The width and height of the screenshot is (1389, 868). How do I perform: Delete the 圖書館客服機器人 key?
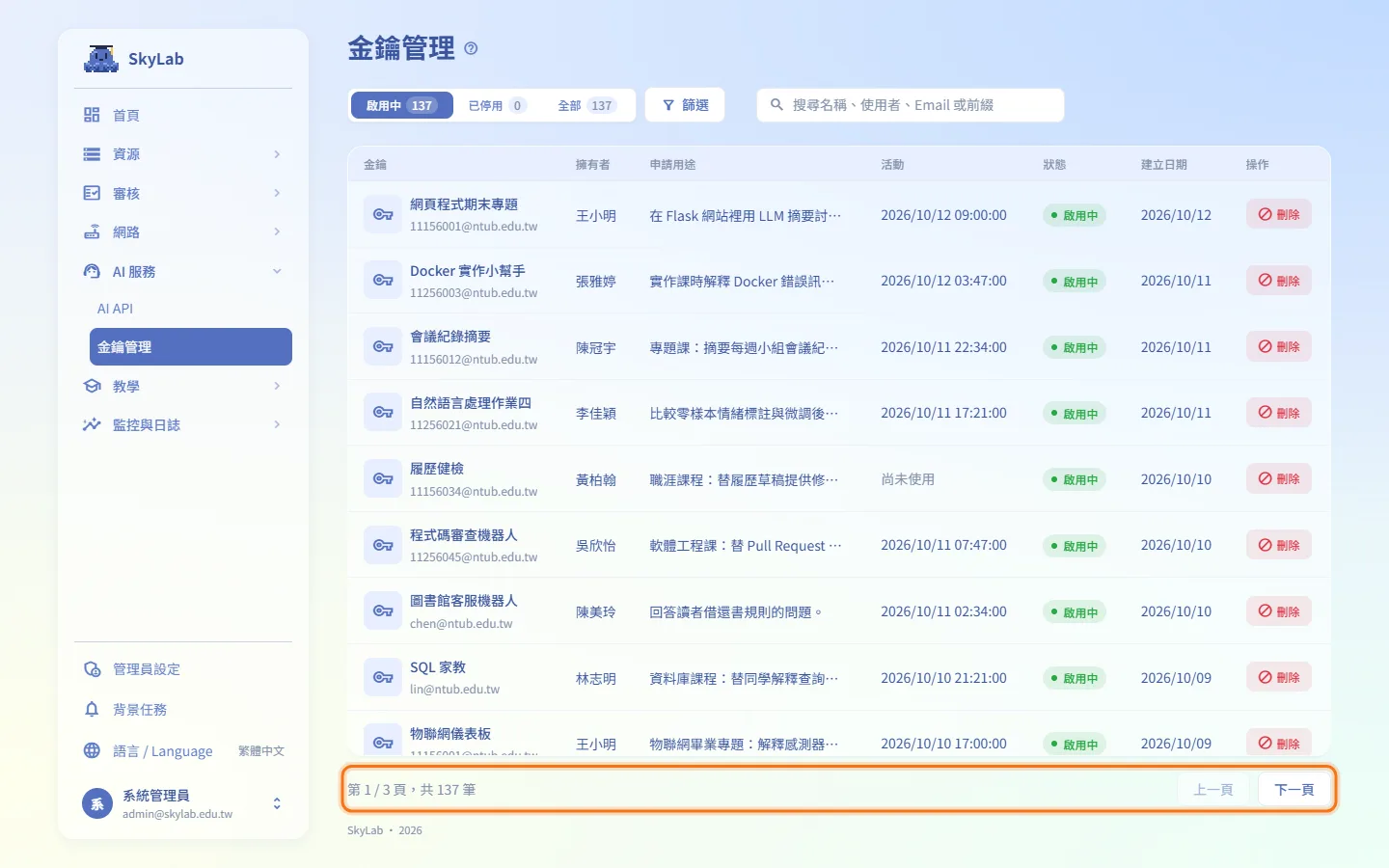(x=1279, y=611)
